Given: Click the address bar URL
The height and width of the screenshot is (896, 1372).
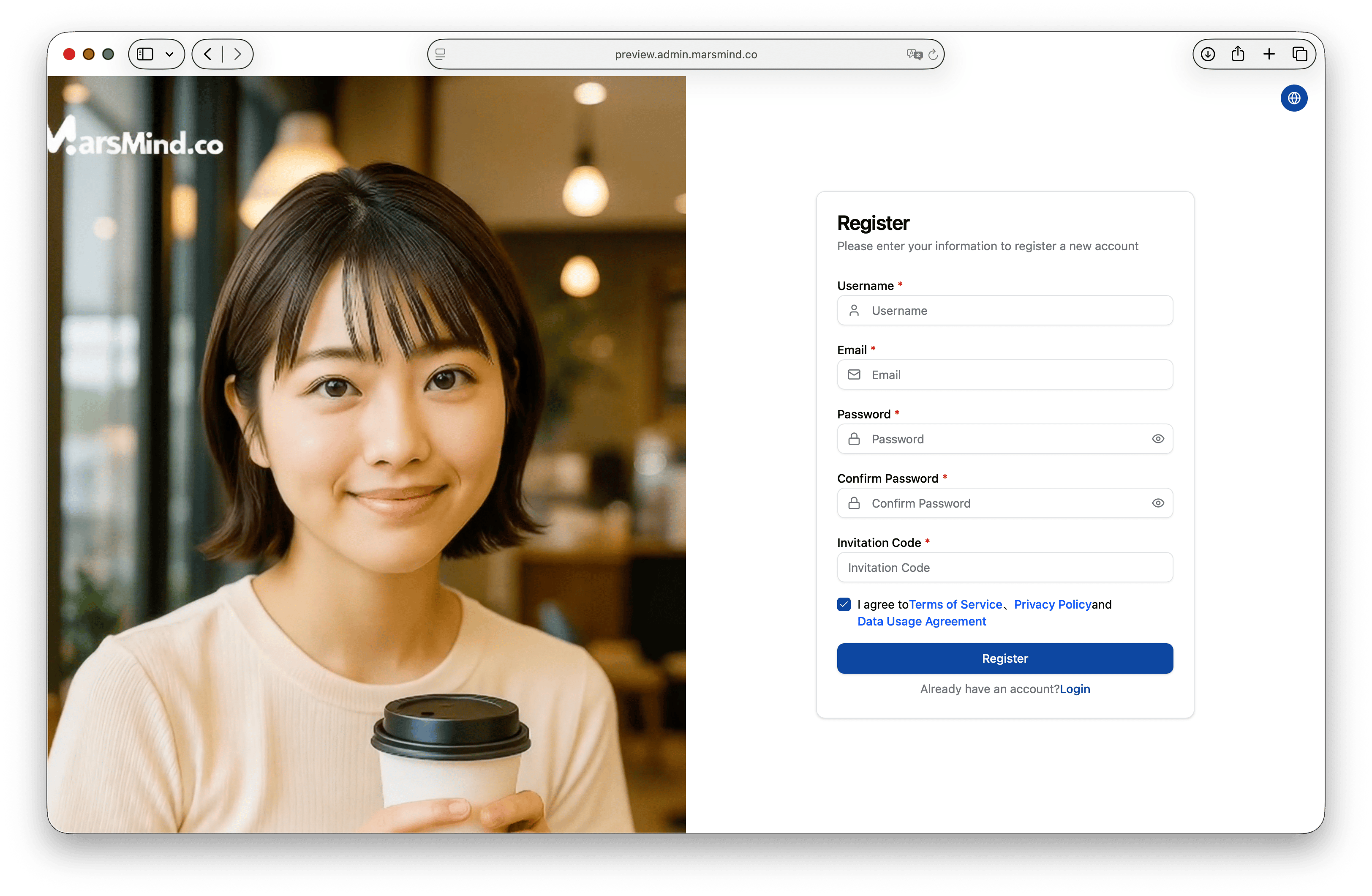Looking at the screenshot, I should 686,54.
